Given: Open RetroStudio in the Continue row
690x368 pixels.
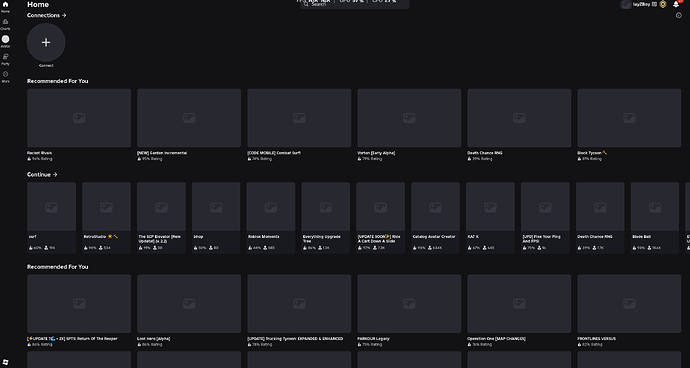Looking at the screenshot, I should click(x=106, y=217).
